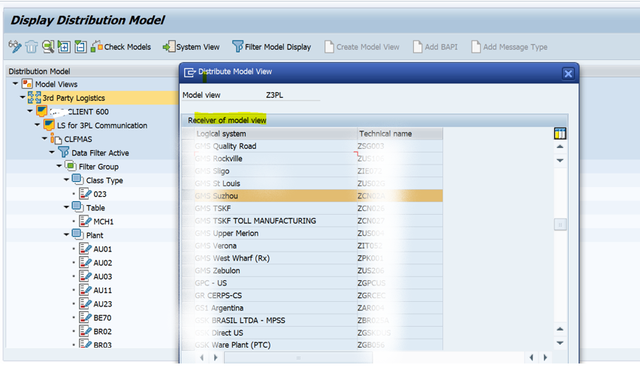This screenshot has height=368, width=640.
Task: Click the edit icon beside MCH1
Action: click(85, 221)
